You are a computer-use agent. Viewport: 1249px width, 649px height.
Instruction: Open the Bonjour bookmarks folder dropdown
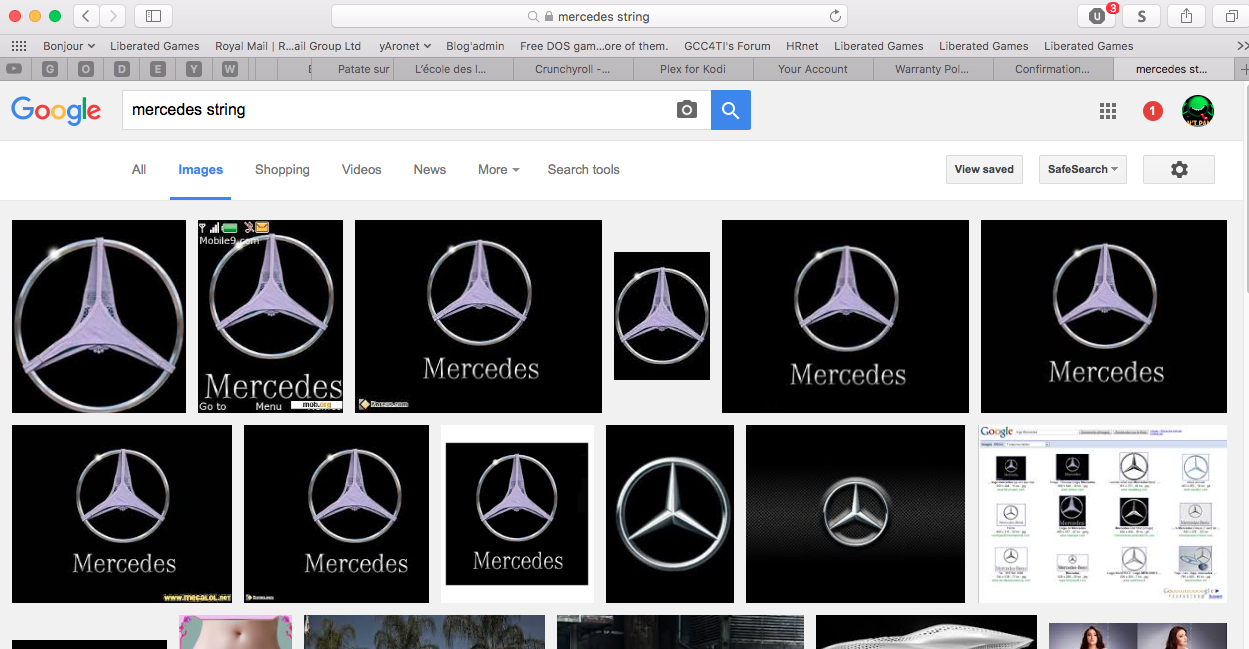69,46
